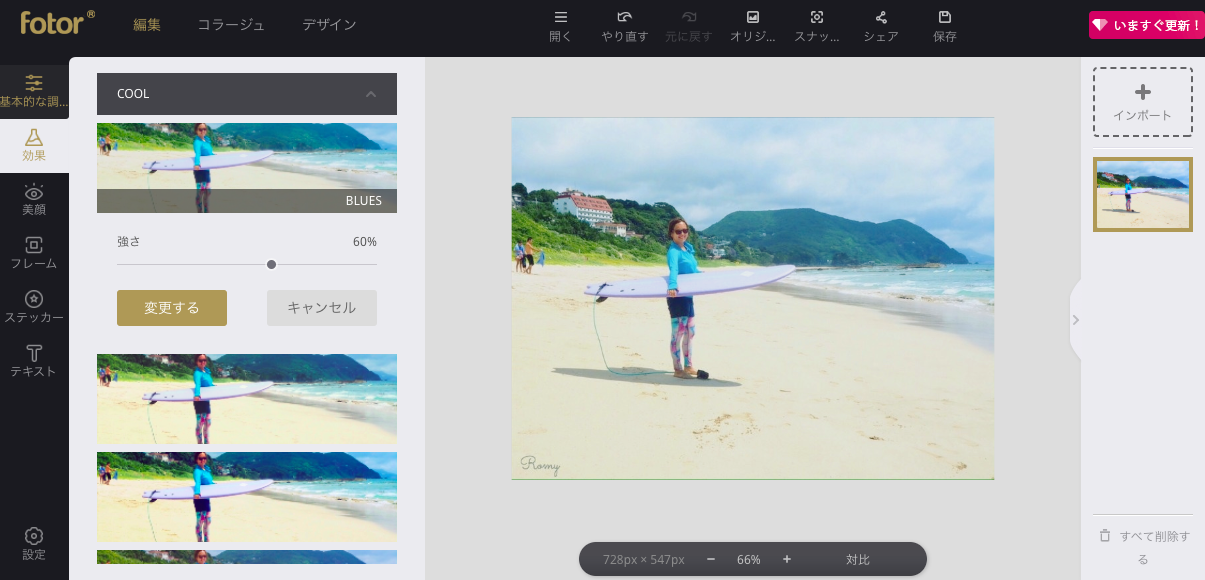Click the 60% intensity value

[x=365, y=242]
